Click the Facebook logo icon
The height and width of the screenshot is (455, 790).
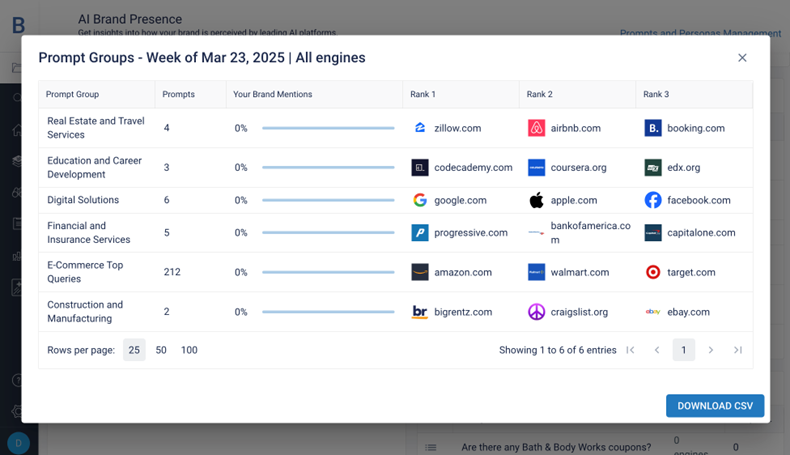653,200
